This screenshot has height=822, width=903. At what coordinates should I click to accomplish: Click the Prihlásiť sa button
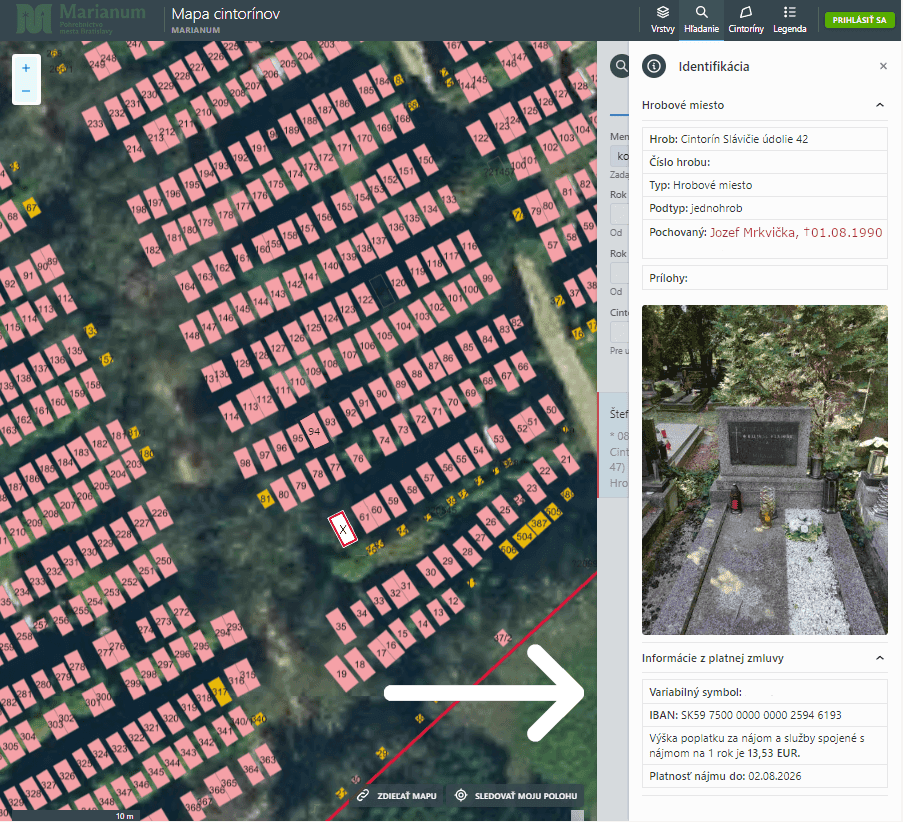coord(859,19)
